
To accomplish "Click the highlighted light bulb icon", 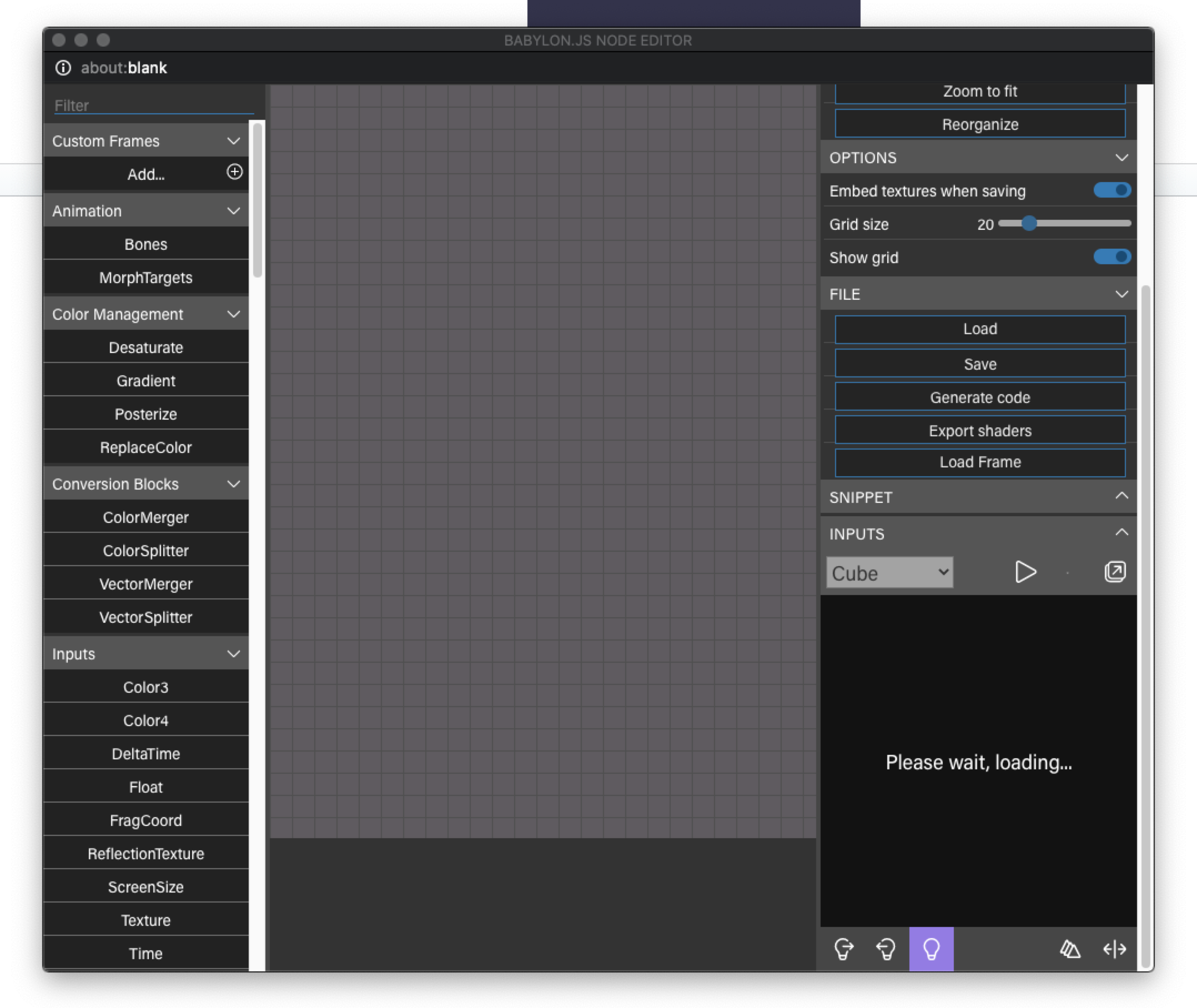I will 931,949.
